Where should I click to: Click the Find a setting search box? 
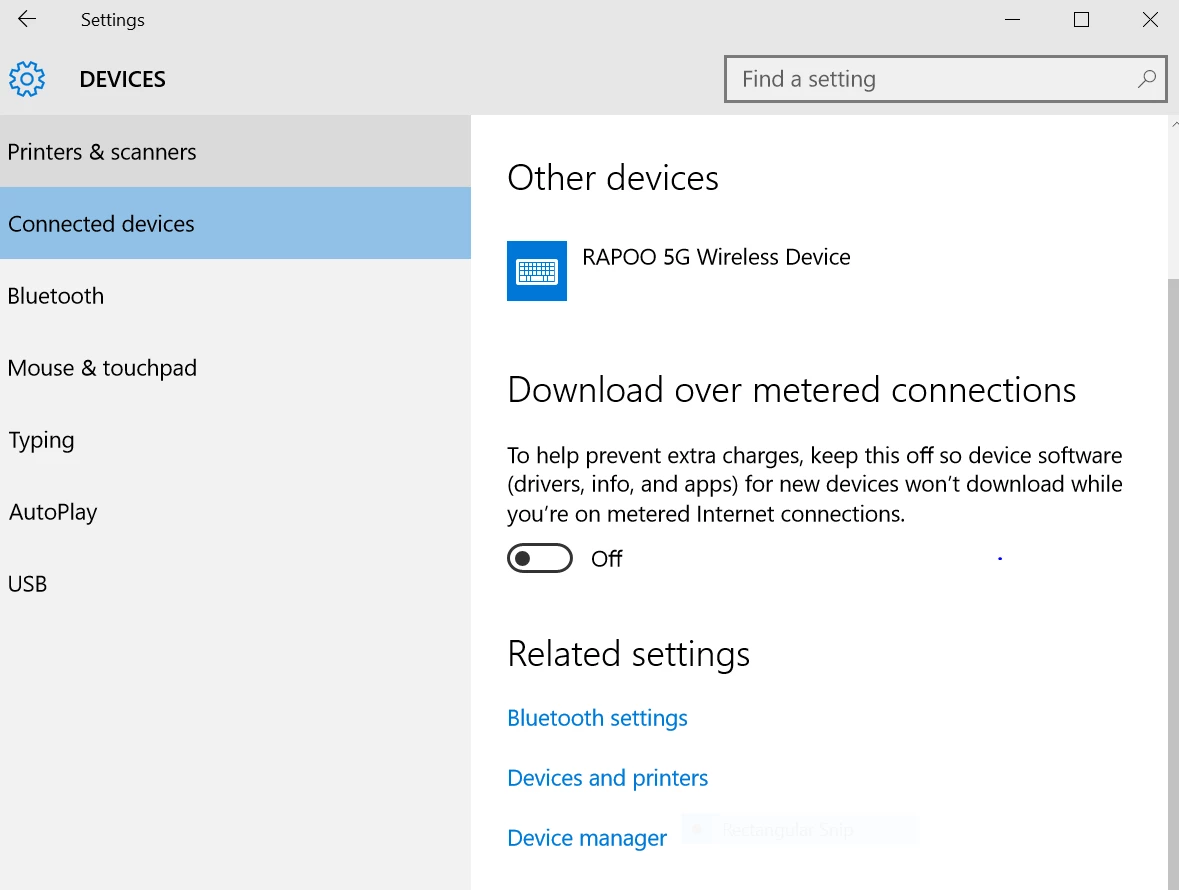click(930, 79)
